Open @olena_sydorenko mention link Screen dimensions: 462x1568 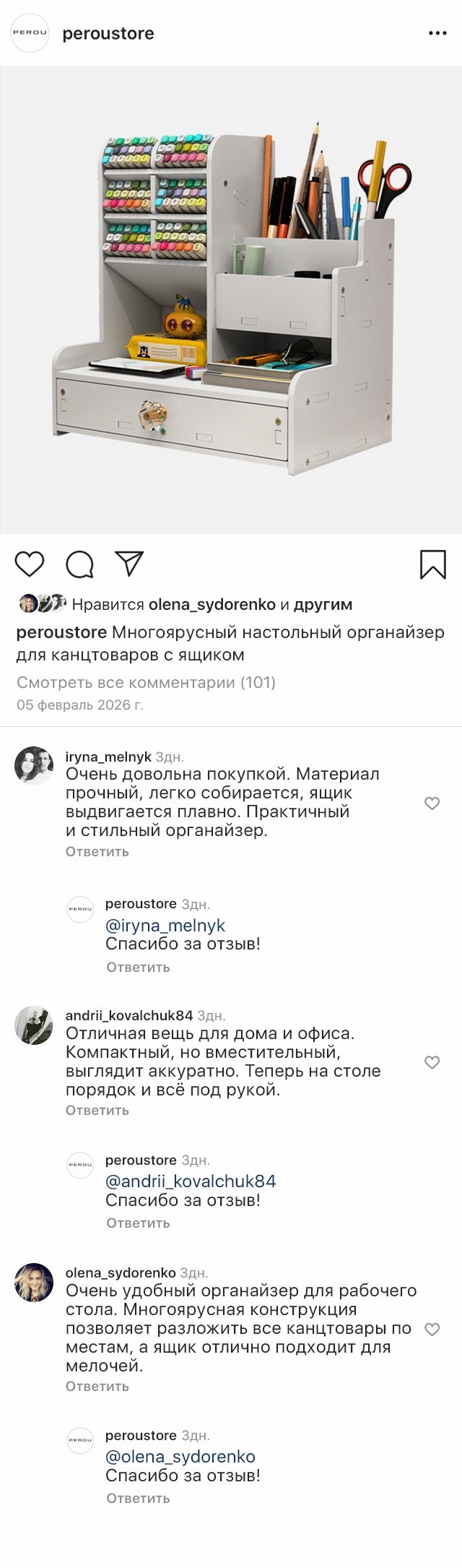(x=180, y=1457)
